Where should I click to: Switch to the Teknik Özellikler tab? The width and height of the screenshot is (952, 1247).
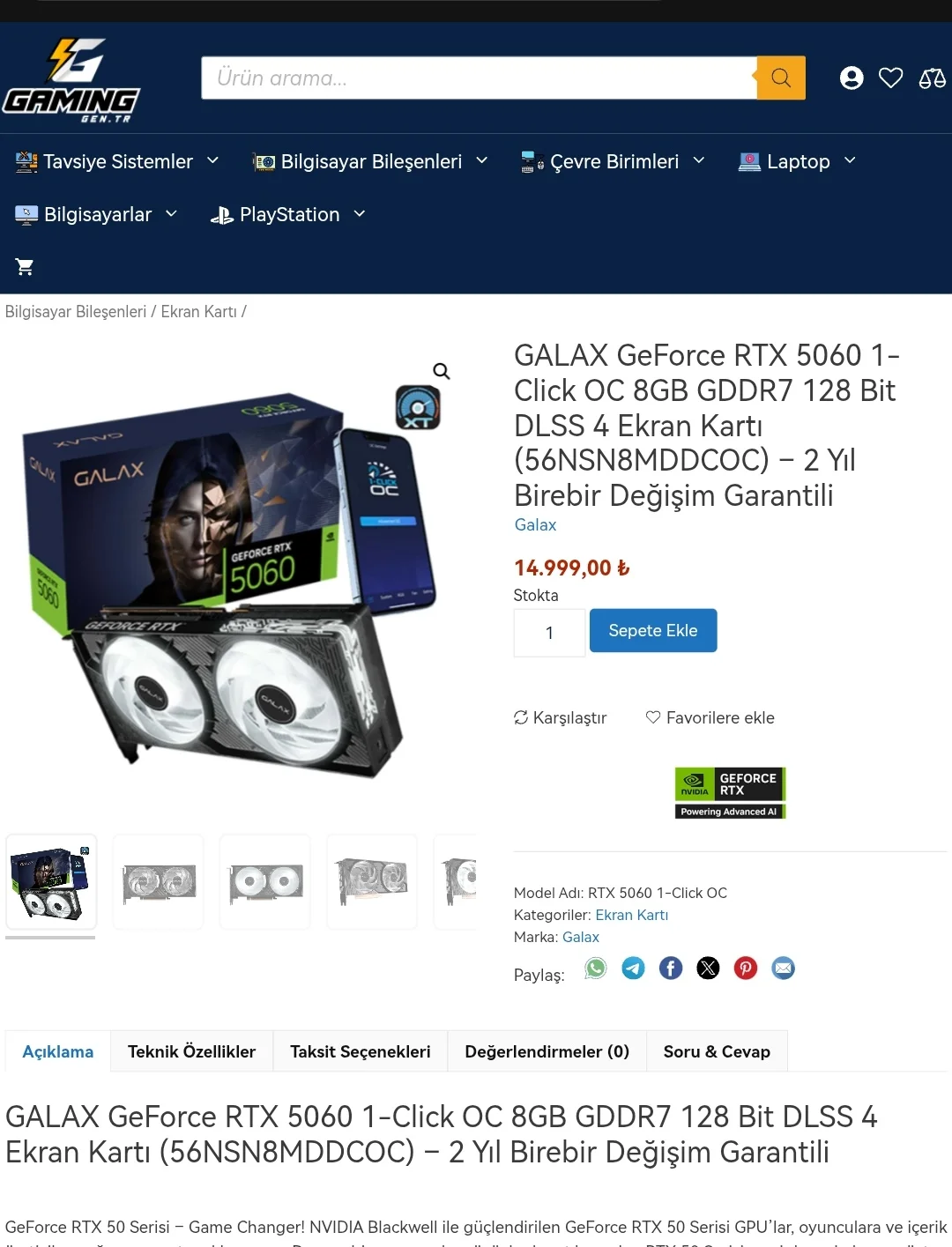tap(191, 1051)
